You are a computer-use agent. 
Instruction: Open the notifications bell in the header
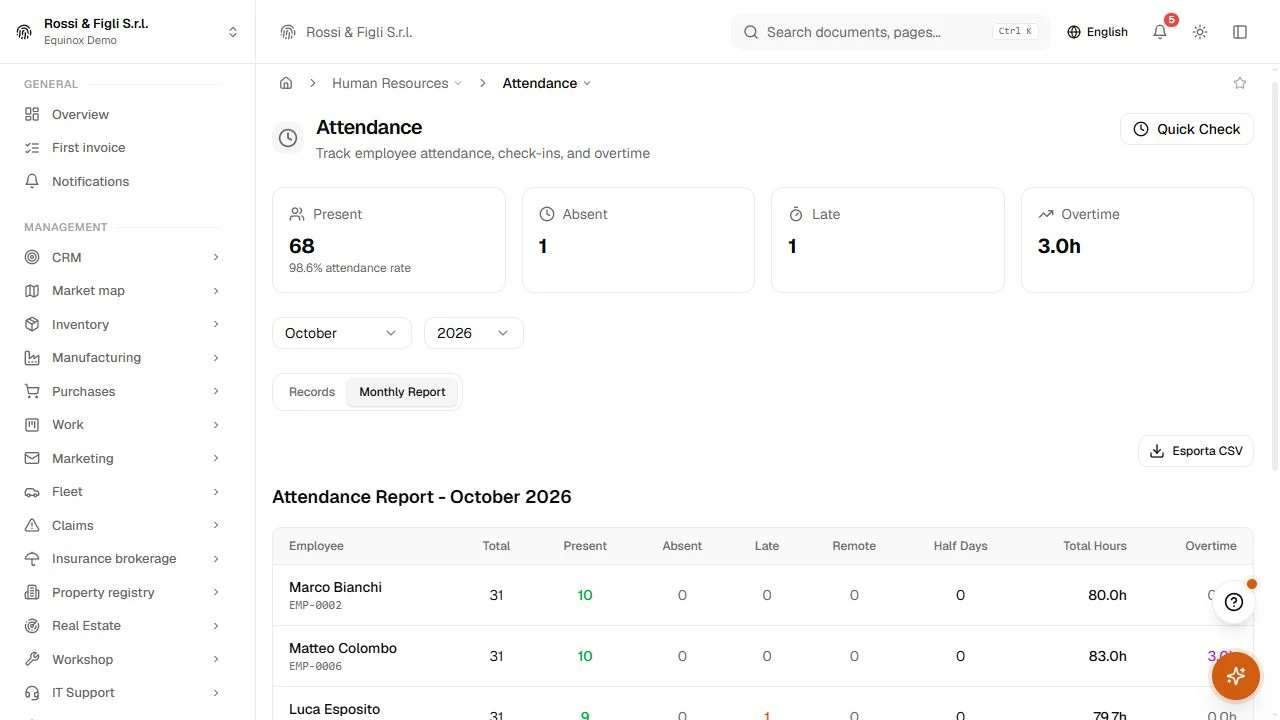1160,32
